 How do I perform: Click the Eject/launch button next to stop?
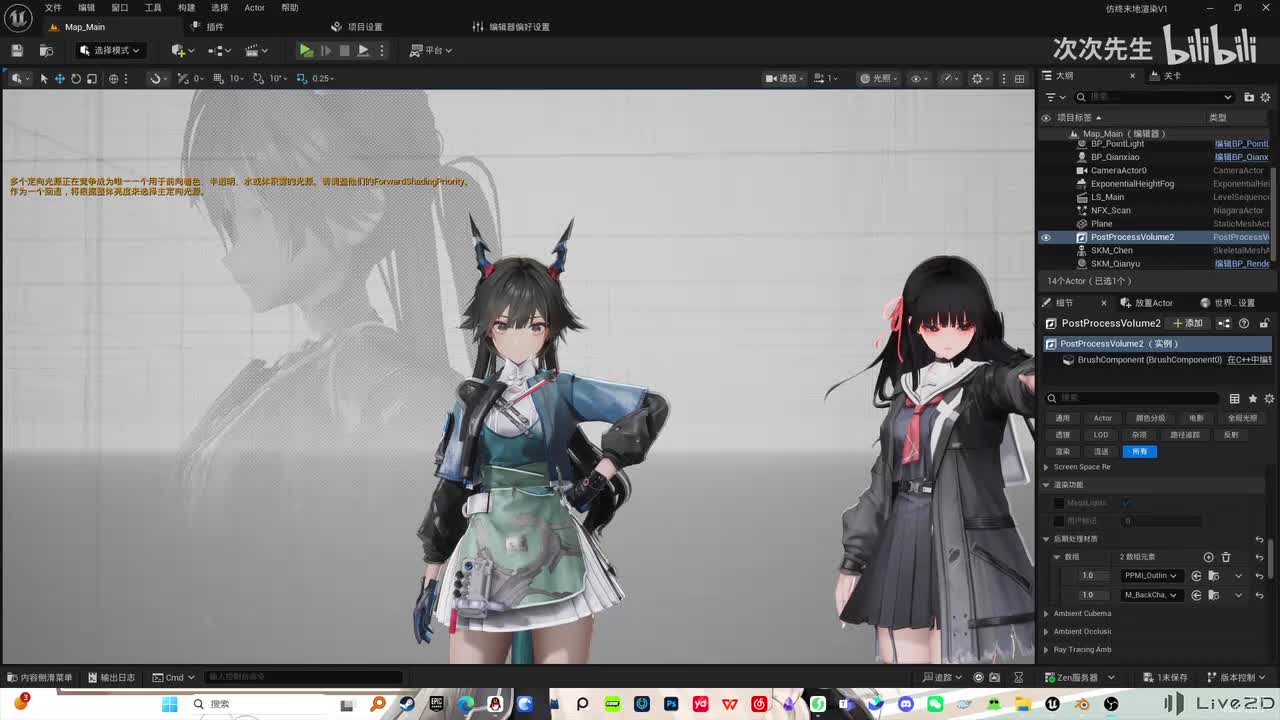click(363, 50)
